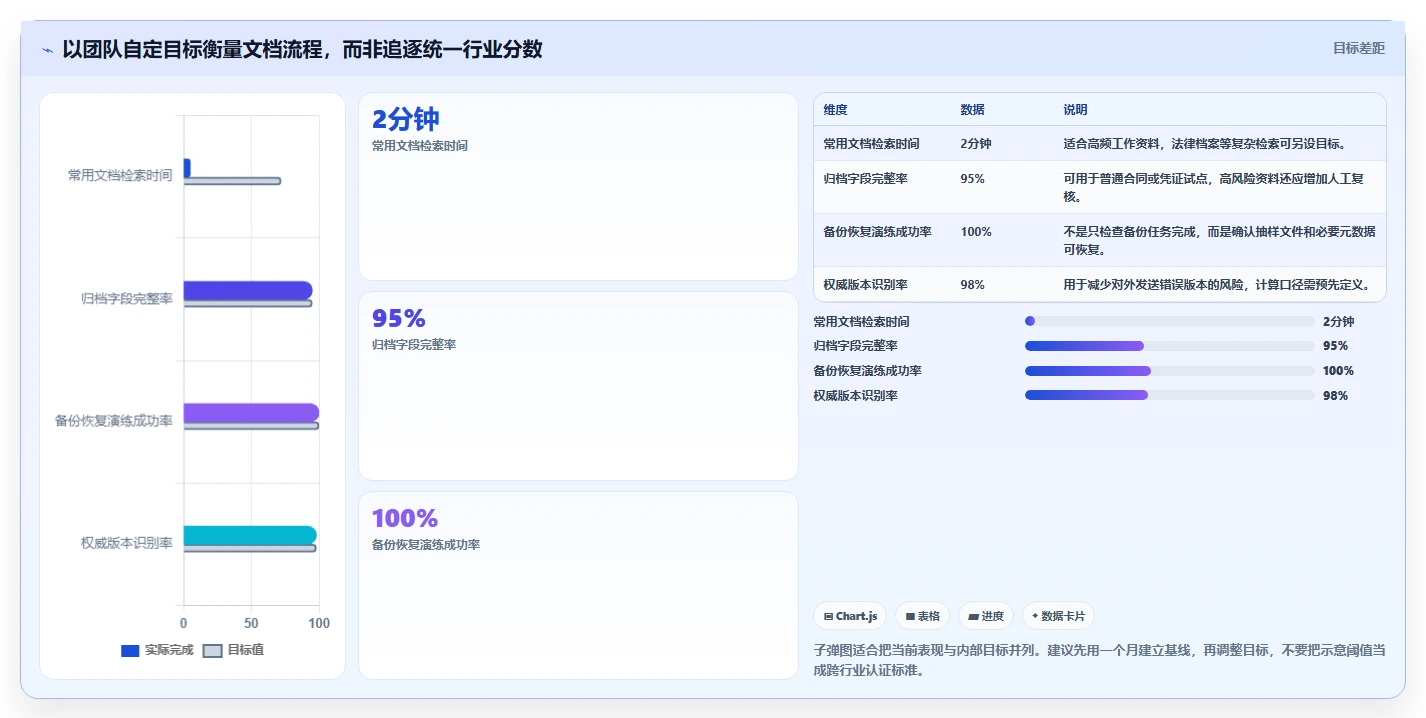This screenshot has height=718, width=1426.
Task: Click the 备份恢复演练成功率 progress bar
Action: point(1169,371)
